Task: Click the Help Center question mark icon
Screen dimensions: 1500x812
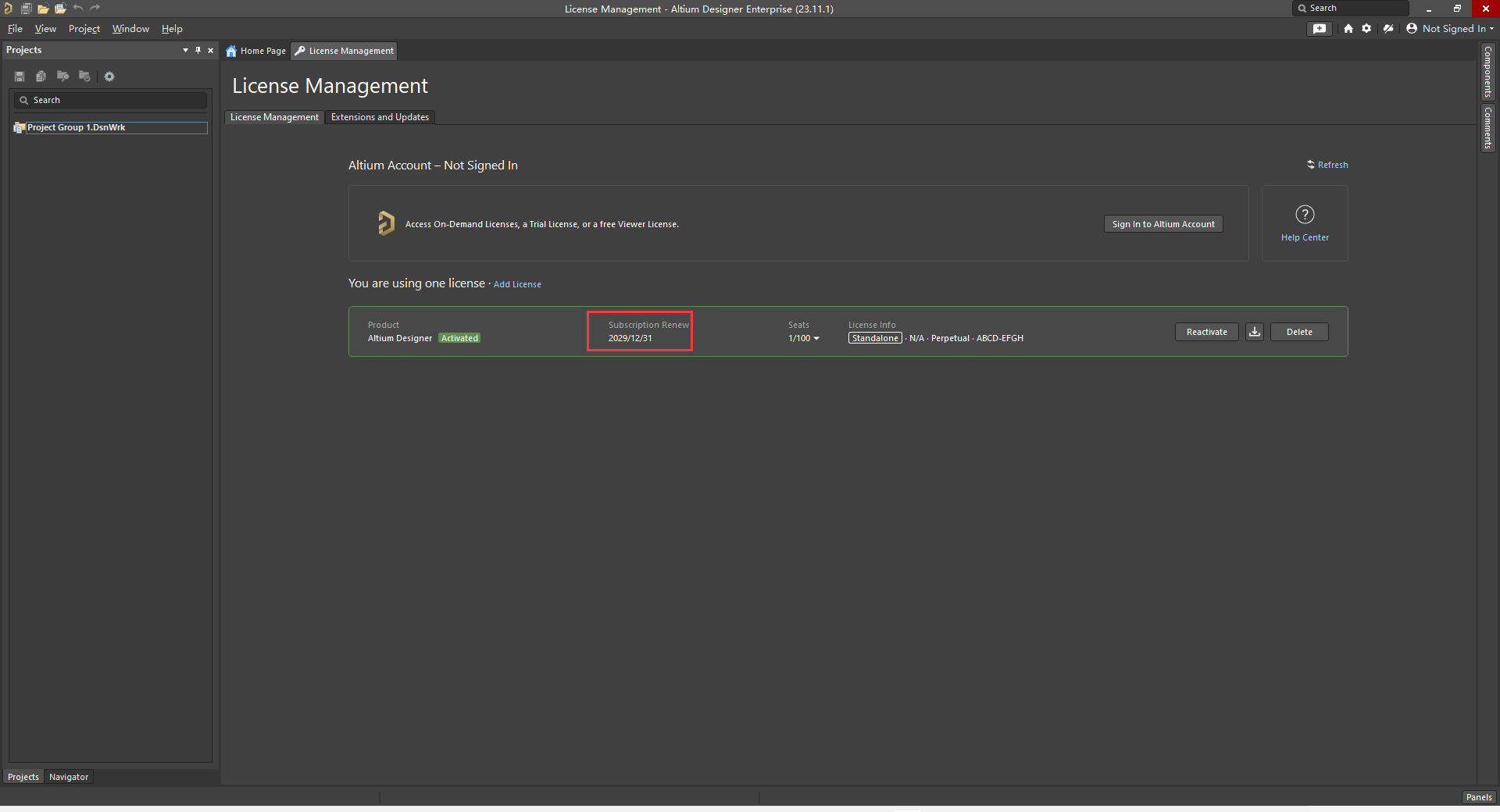Action: coord(1305,215)
